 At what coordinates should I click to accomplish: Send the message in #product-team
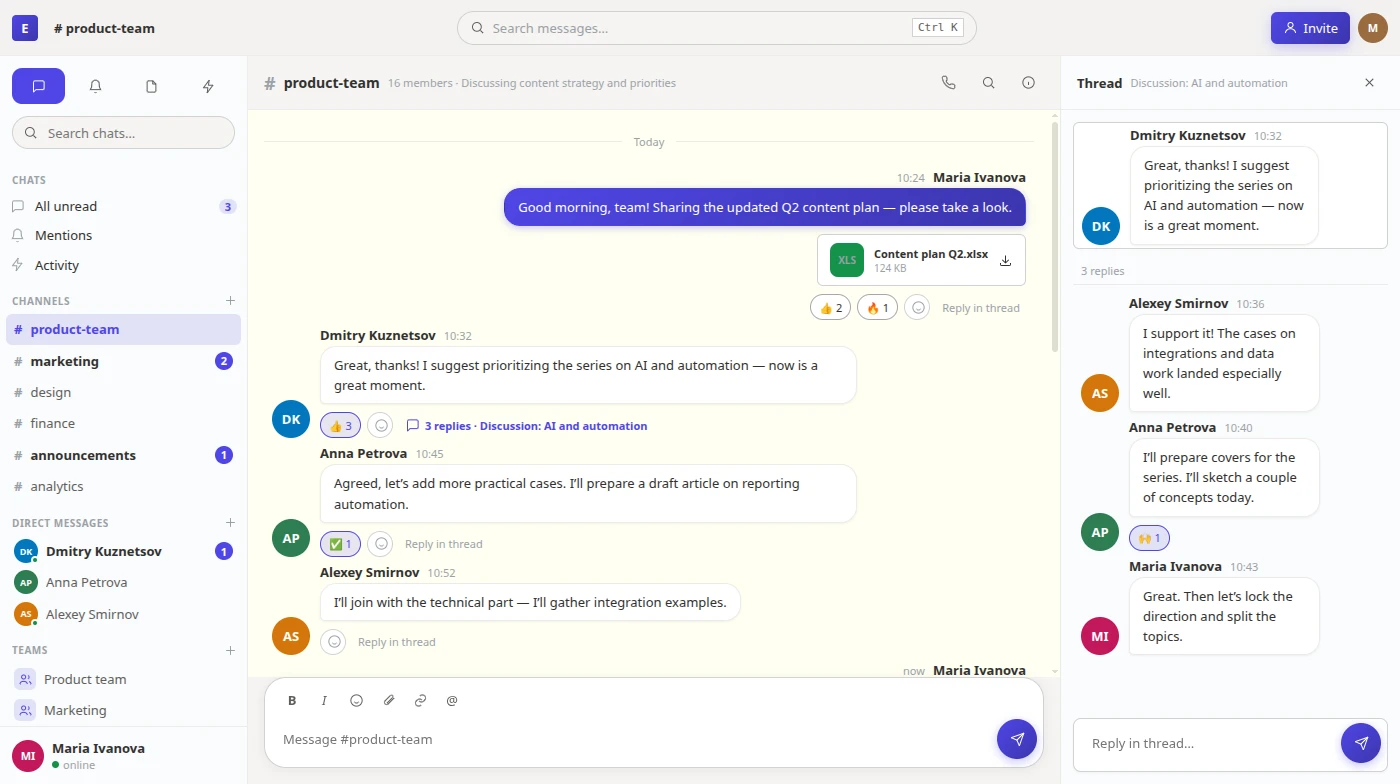click(x=1017, y=739)
